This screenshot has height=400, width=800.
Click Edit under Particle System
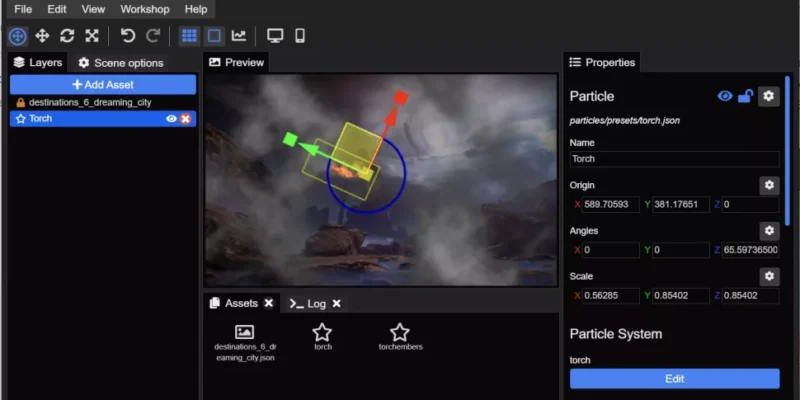click(x=674, y=379)
